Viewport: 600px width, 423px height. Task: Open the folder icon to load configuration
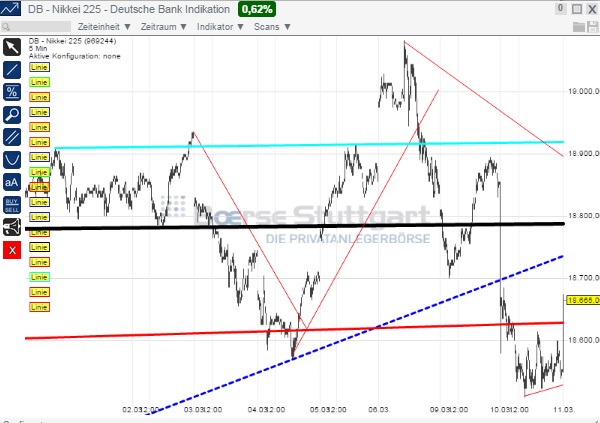[x=579, y=27]
